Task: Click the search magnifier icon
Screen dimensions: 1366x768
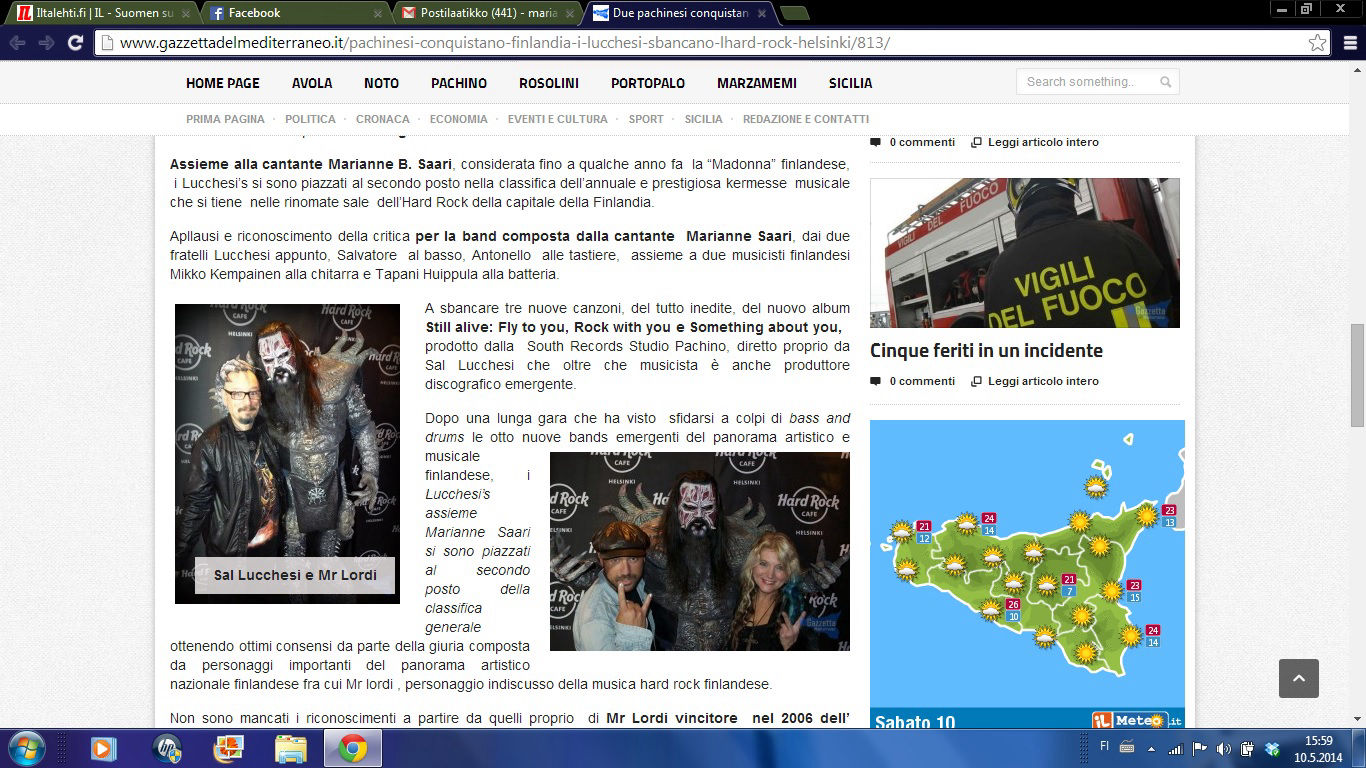Action: point(1165,82)
